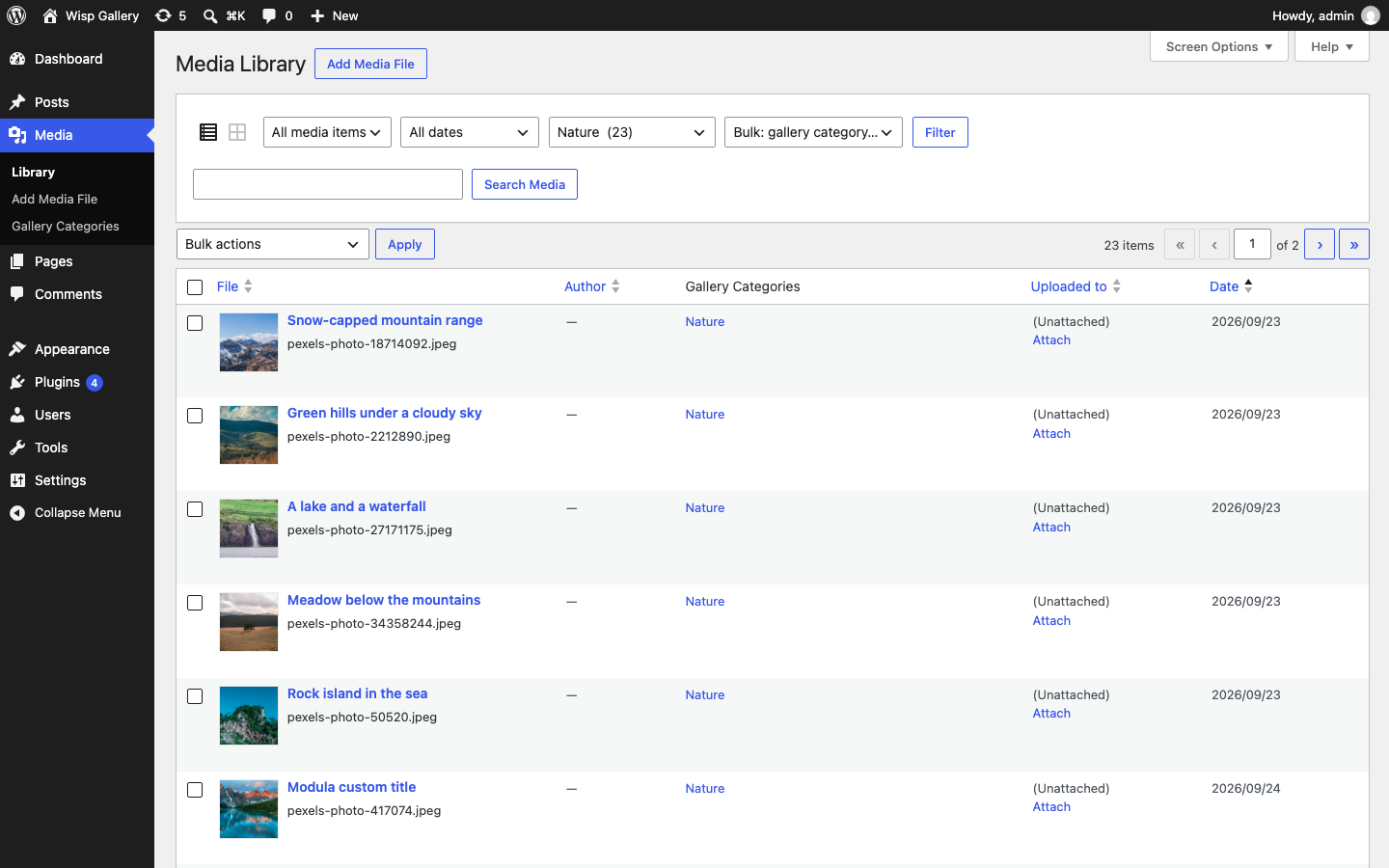This screenshot has height=868, width=1389.
Task: Open the Nature (23) category dropdown
Action: [x=632, y=132]
